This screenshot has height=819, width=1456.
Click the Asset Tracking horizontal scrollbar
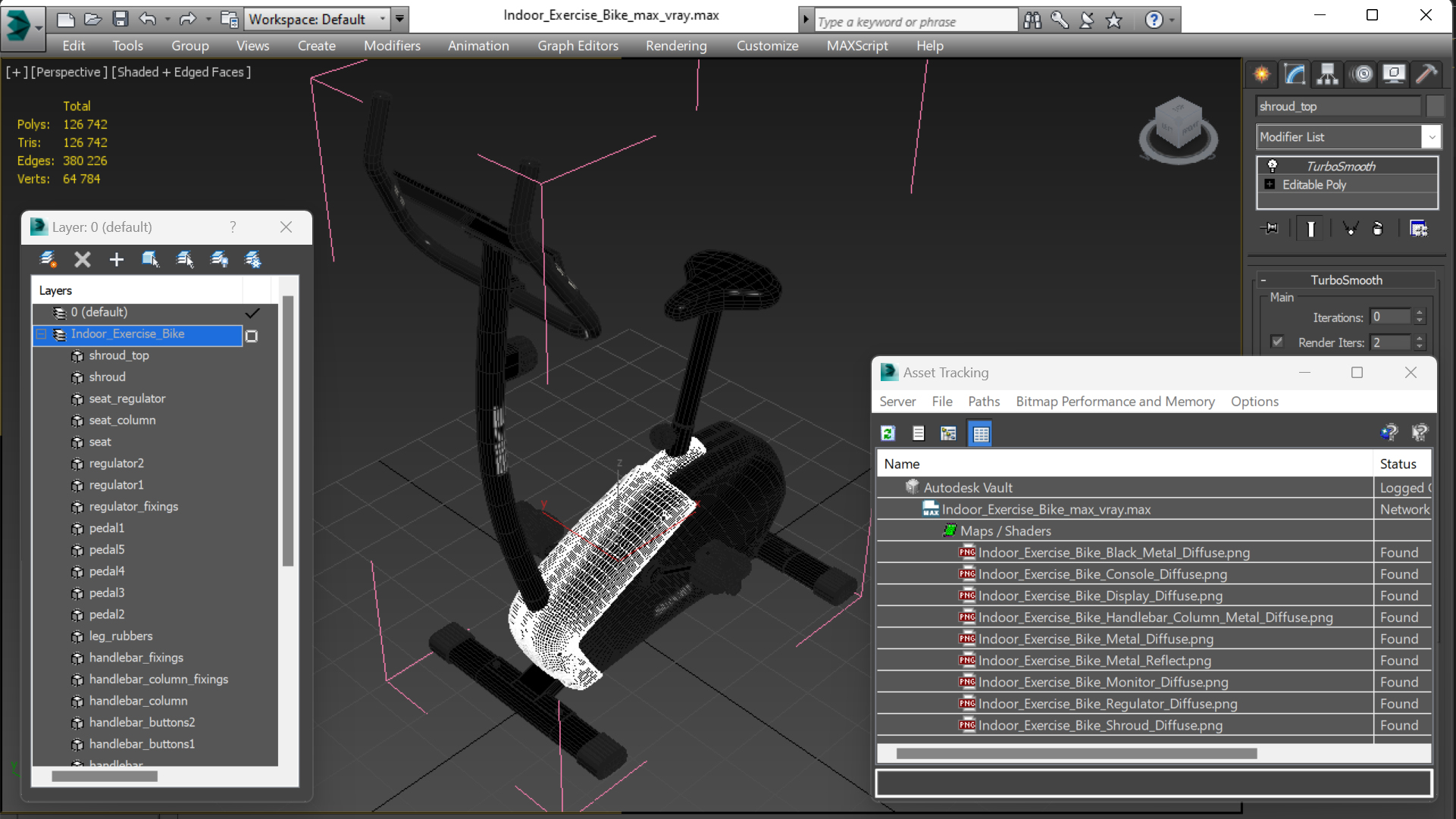[1076, 753]
